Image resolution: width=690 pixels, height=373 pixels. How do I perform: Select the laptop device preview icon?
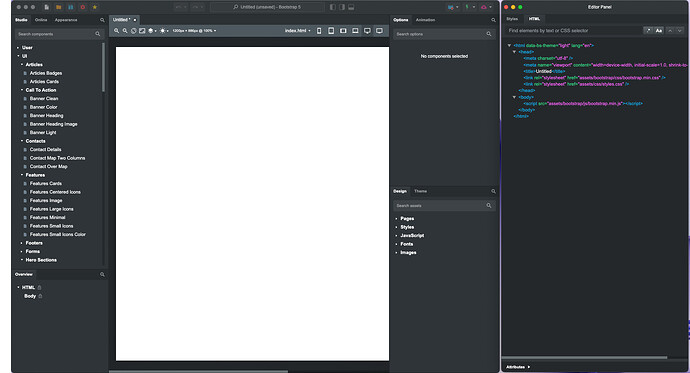point(355,31)
